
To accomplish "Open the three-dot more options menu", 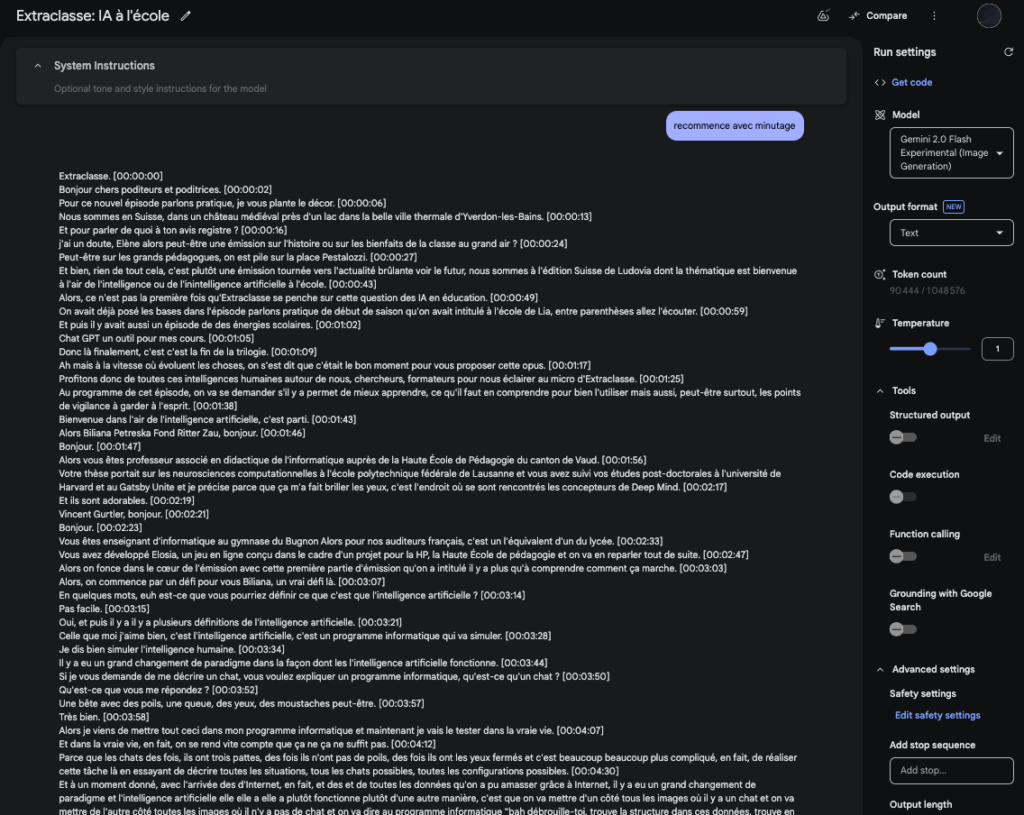I will pyautogui.click(x=934, y=16).
